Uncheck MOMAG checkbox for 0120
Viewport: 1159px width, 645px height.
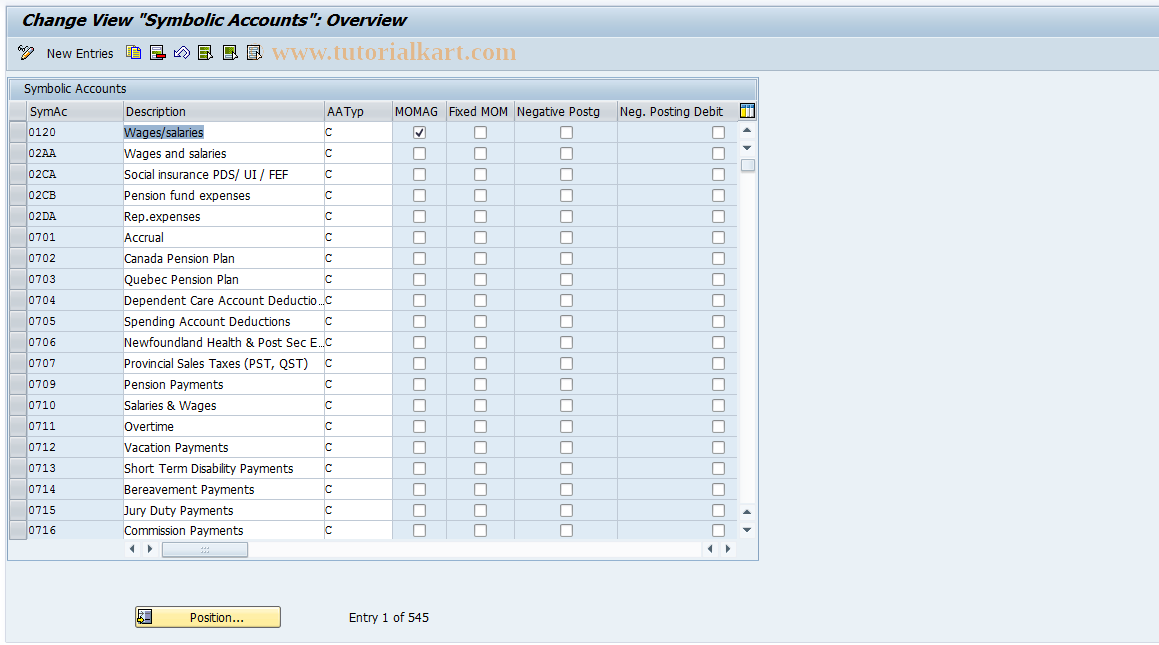tap(419, 132)
